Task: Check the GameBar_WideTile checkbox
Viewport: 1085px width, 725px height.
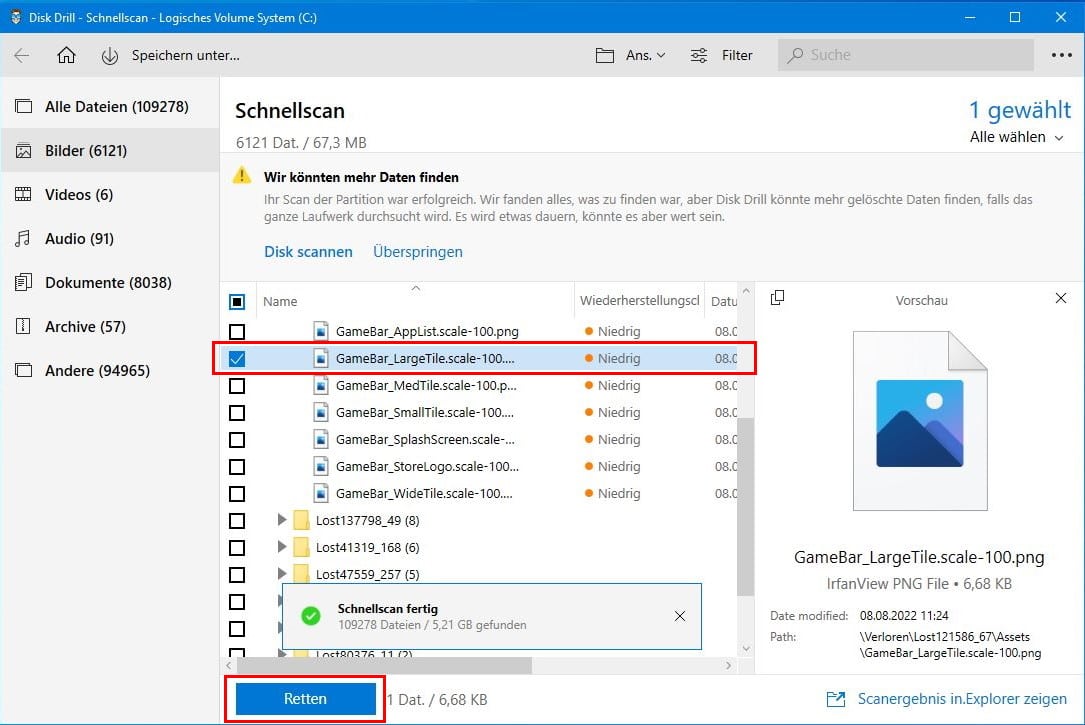Action: click(x=237, y=493)
